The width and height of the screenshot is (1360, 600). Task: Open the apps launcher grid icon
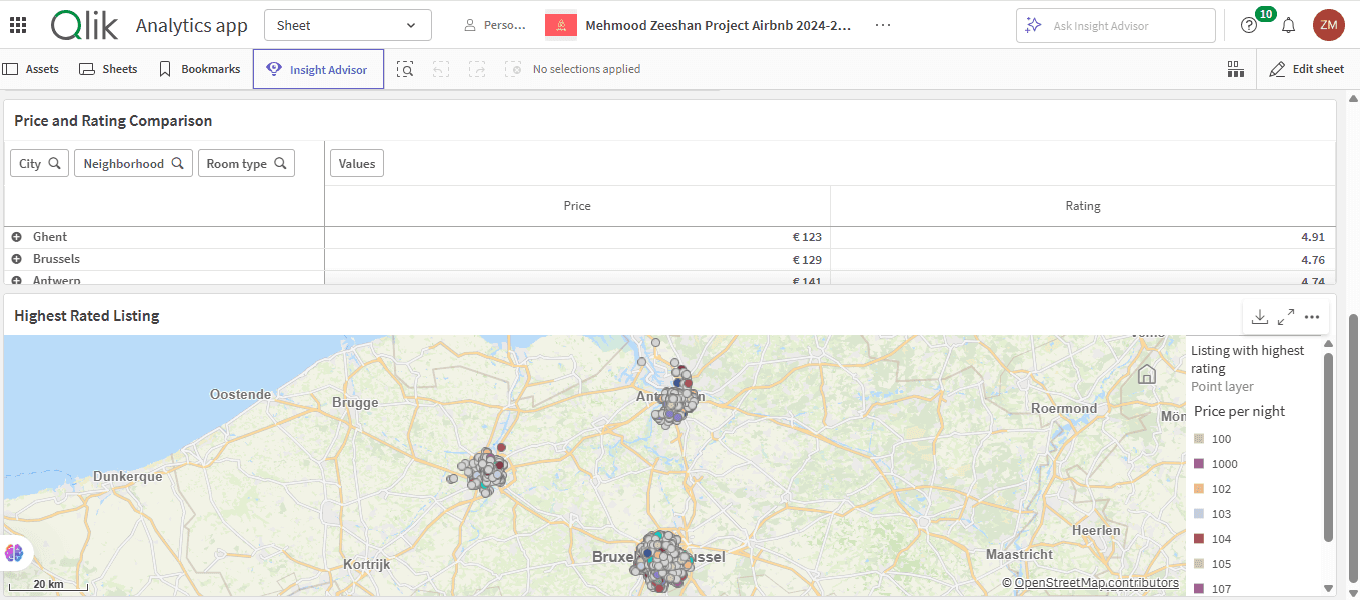(x=18, y=25)
